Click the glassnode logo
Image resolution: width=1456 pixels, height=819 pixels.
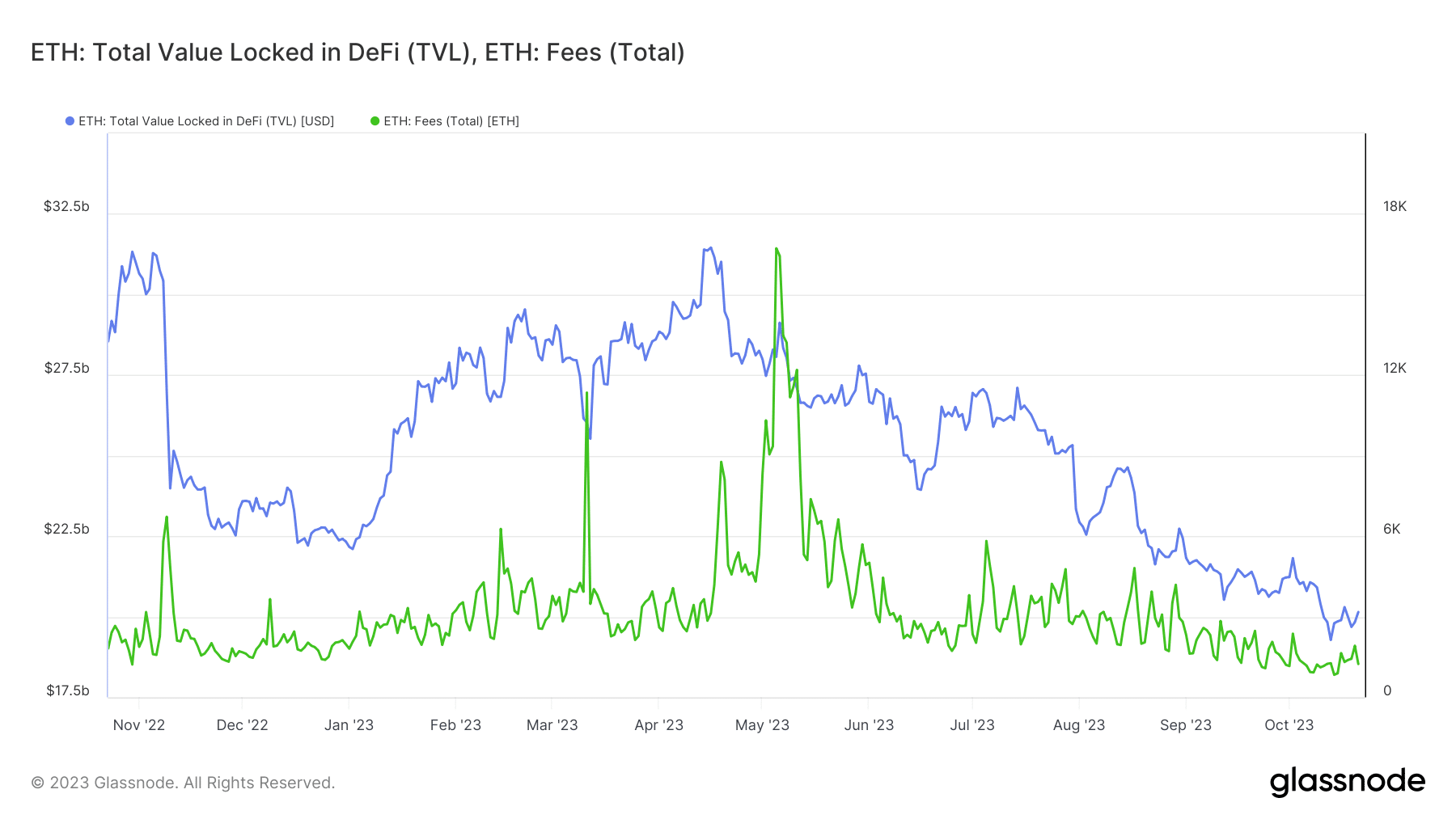1348,782
